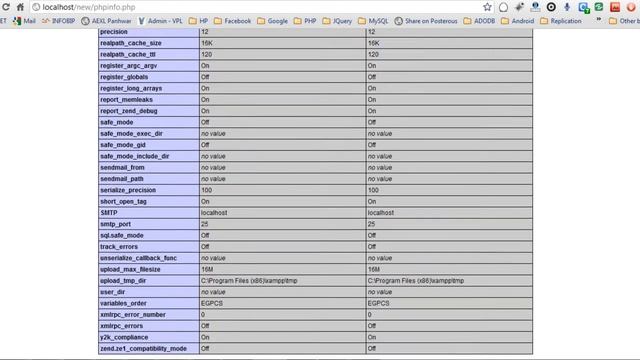Select the 'user_dir' directive cell
Image resolution: width=640 pixels, height=360 pixels.
(149, 292)
